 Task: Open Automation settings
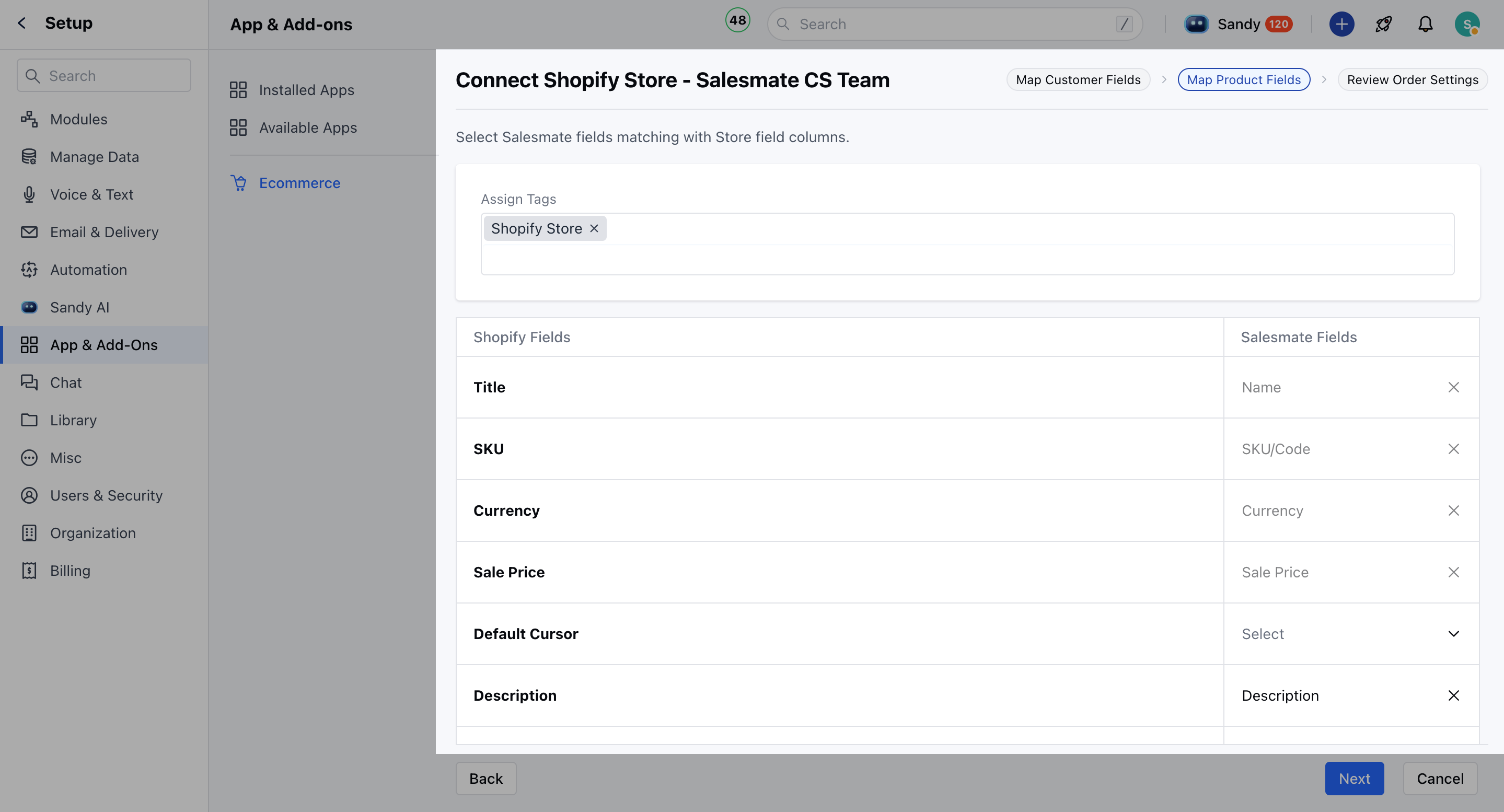click(88, 270)
